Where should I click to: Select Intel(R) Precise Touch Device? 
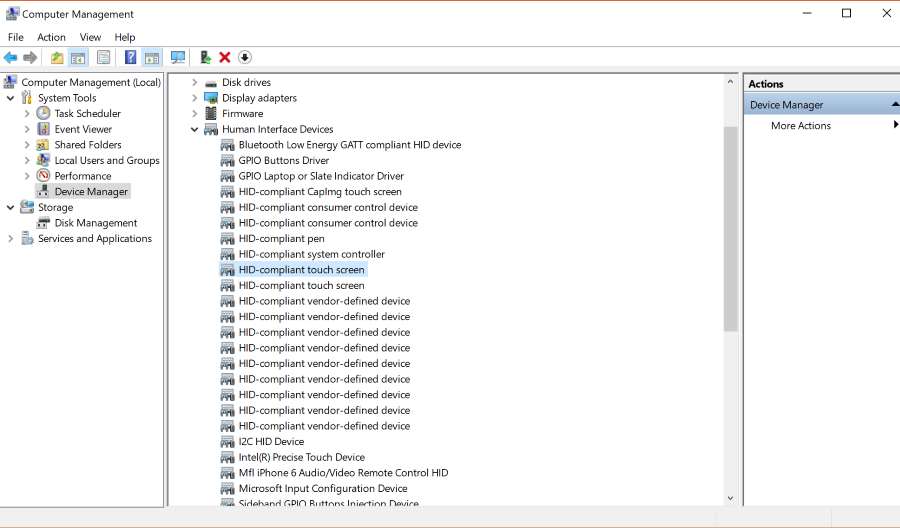click(301, 457)
